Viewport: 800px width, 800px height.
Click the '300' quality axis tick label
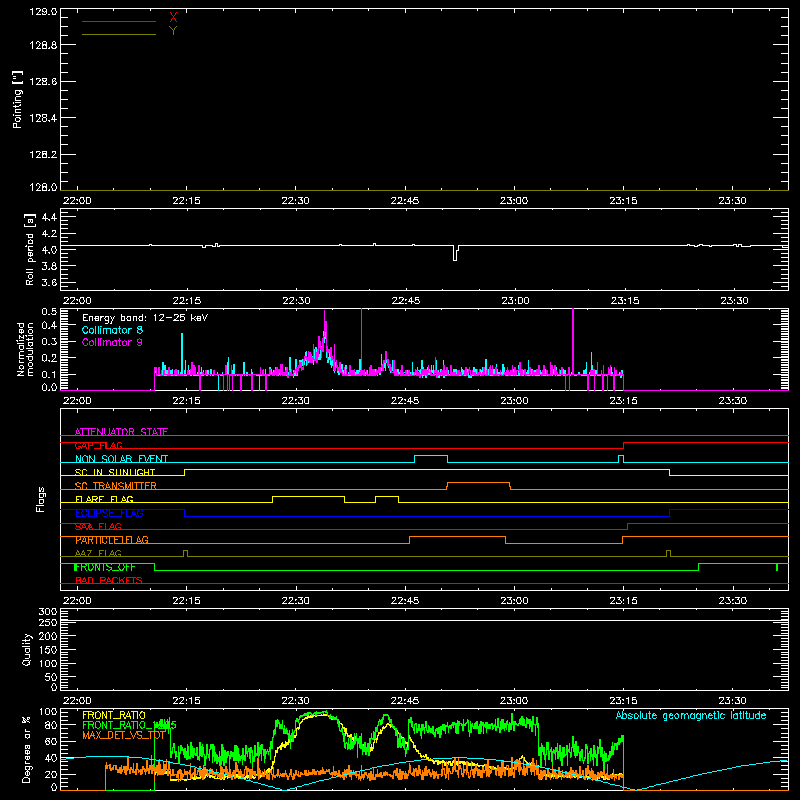(x=48, y=612)
